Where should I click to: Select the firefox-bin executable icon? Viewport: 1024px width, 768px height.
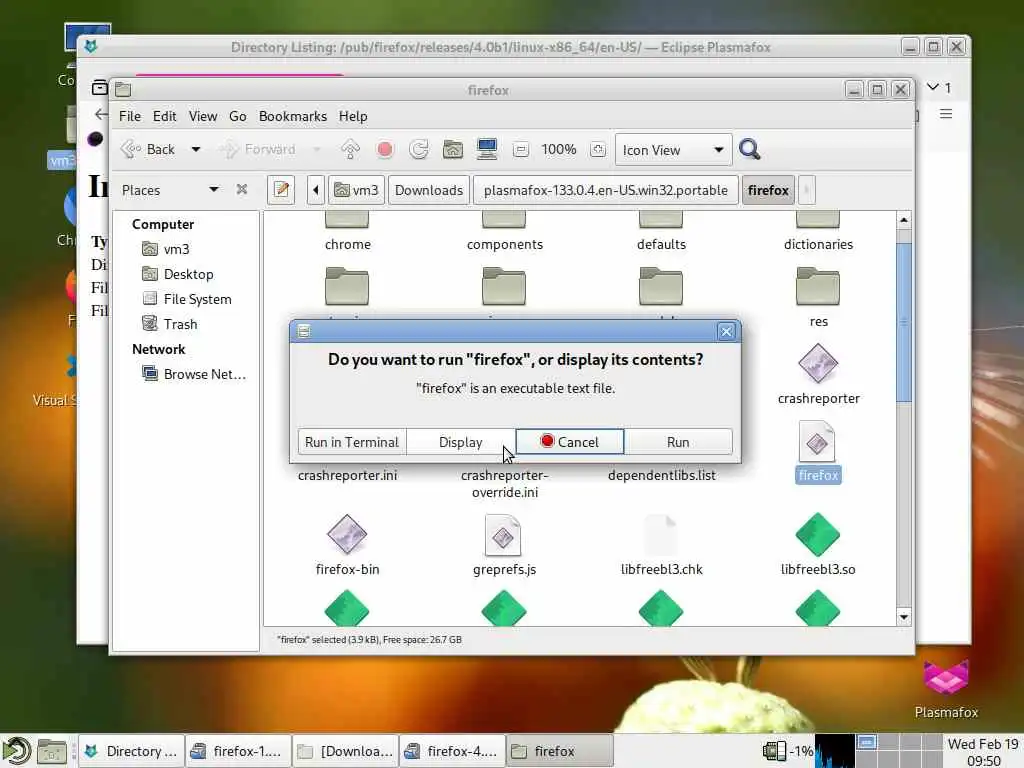pyautogui.click(x=347, y=534)
